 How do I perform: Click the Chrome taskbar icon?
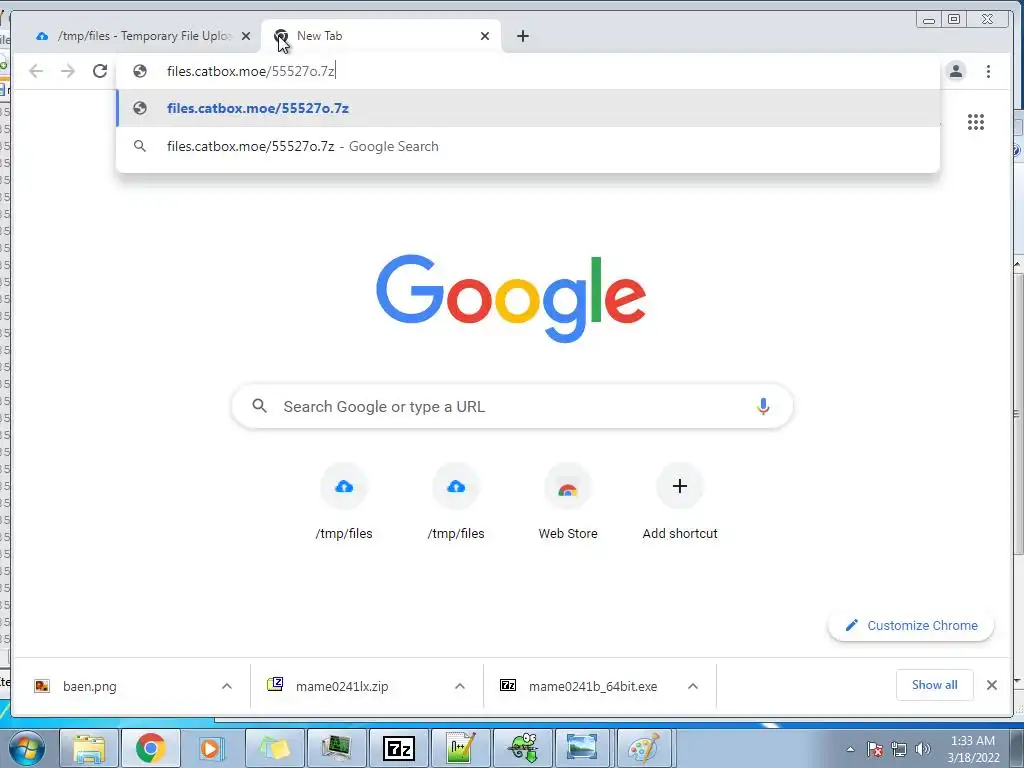(151, 748)
